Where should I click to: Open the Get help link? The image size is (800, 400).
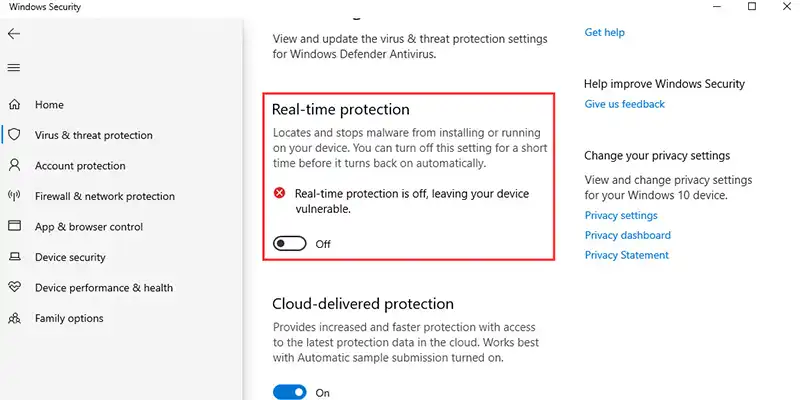(604, 32)
